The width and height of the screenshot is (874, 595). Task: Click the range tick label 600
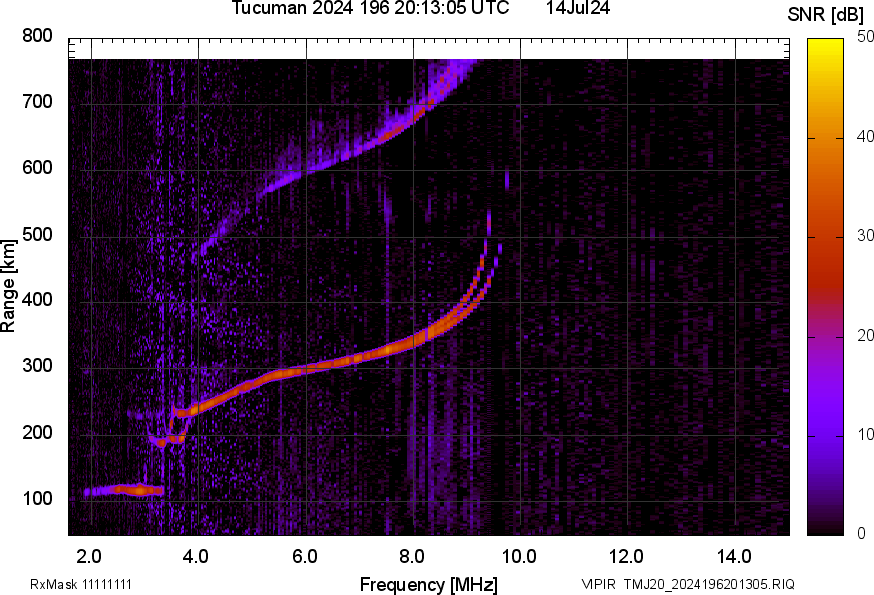(37, 168)
